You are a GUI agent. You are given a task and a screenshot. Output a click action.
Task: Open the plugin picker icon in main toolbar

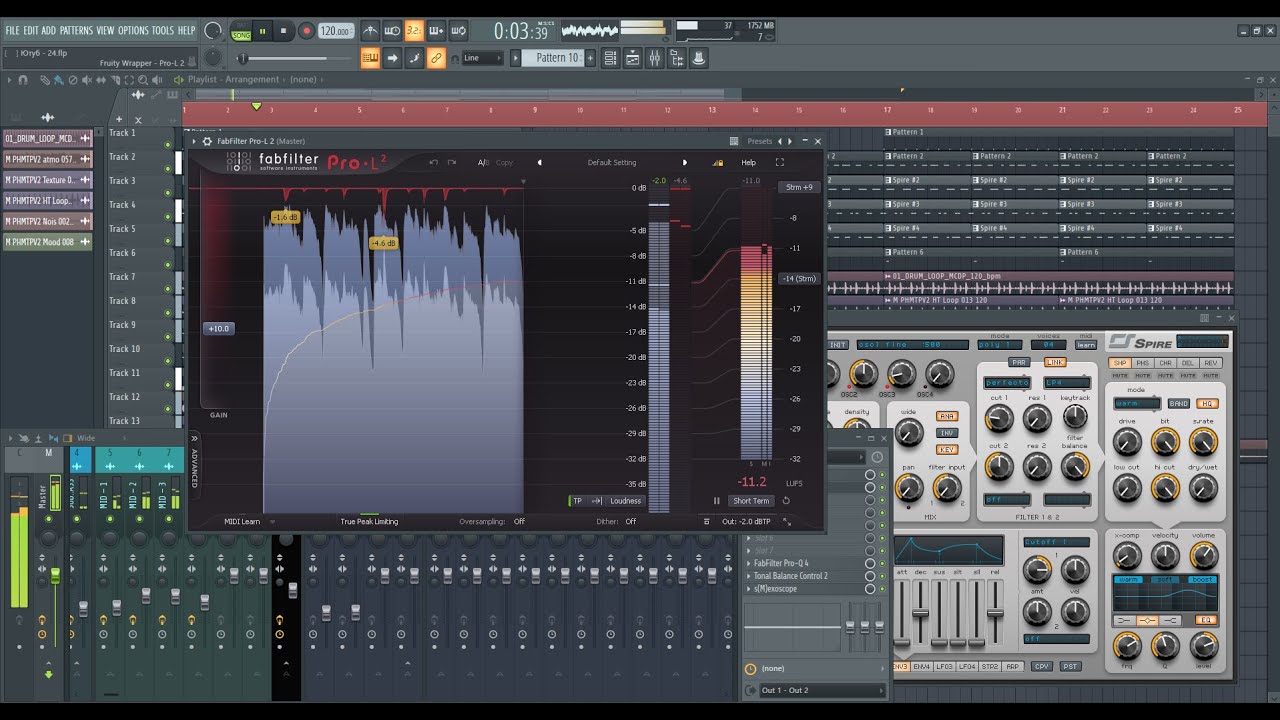[x=698, y=58]
